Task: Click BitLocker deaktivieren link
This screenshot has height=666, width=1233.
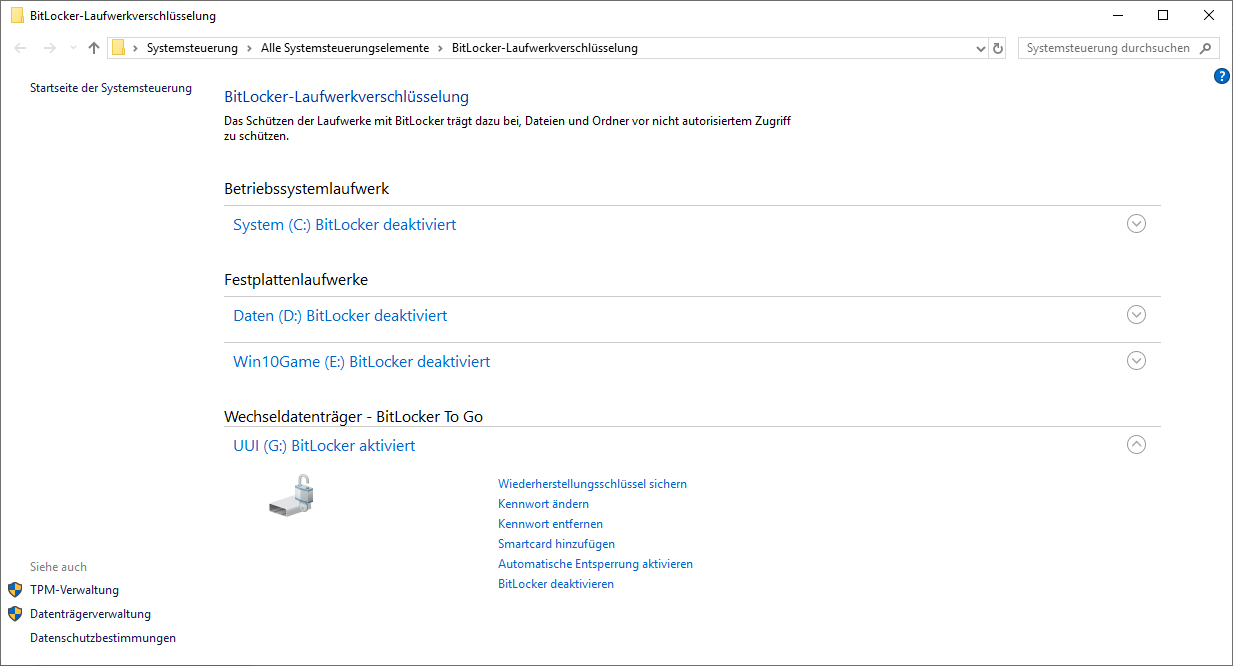Action: click(556, 584)
